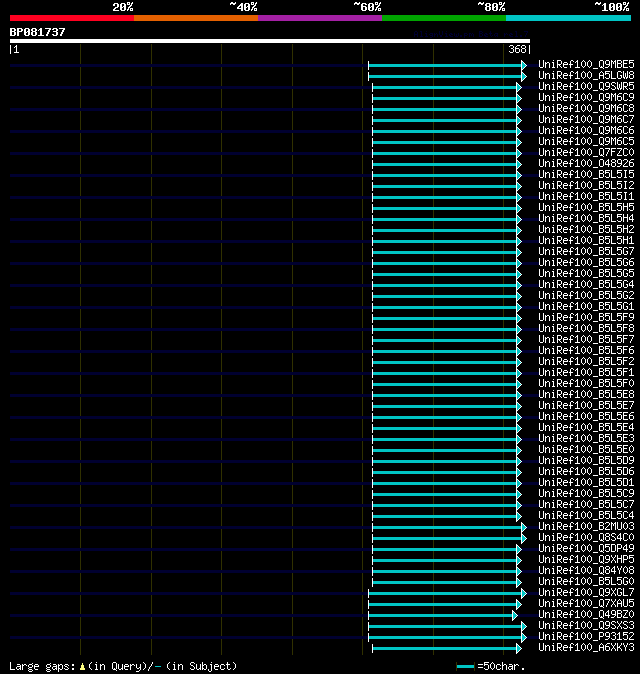Click the UniRef100_Q5DP49 label
The height and width of the screenshot is (674, 640).
click(x=586, y=548)
